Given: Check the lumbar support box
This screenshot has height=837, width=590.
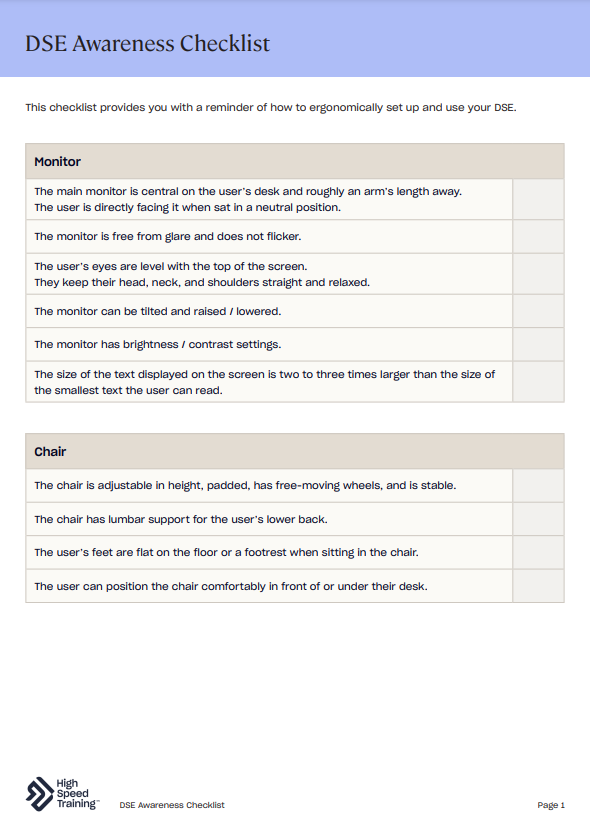Looking at the screenshot, I should (538, 519).
